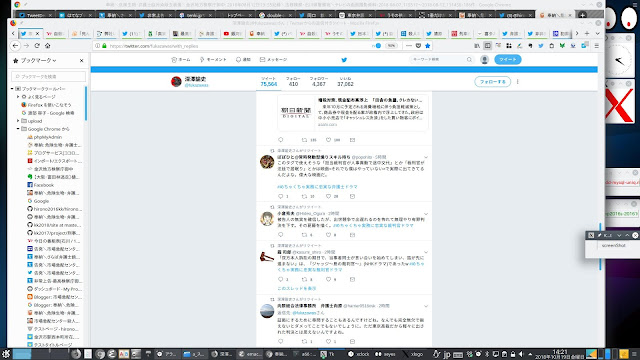Toggle the bookmark star in address bar
This screenshot has height=360, width=640.
(427, 46)
